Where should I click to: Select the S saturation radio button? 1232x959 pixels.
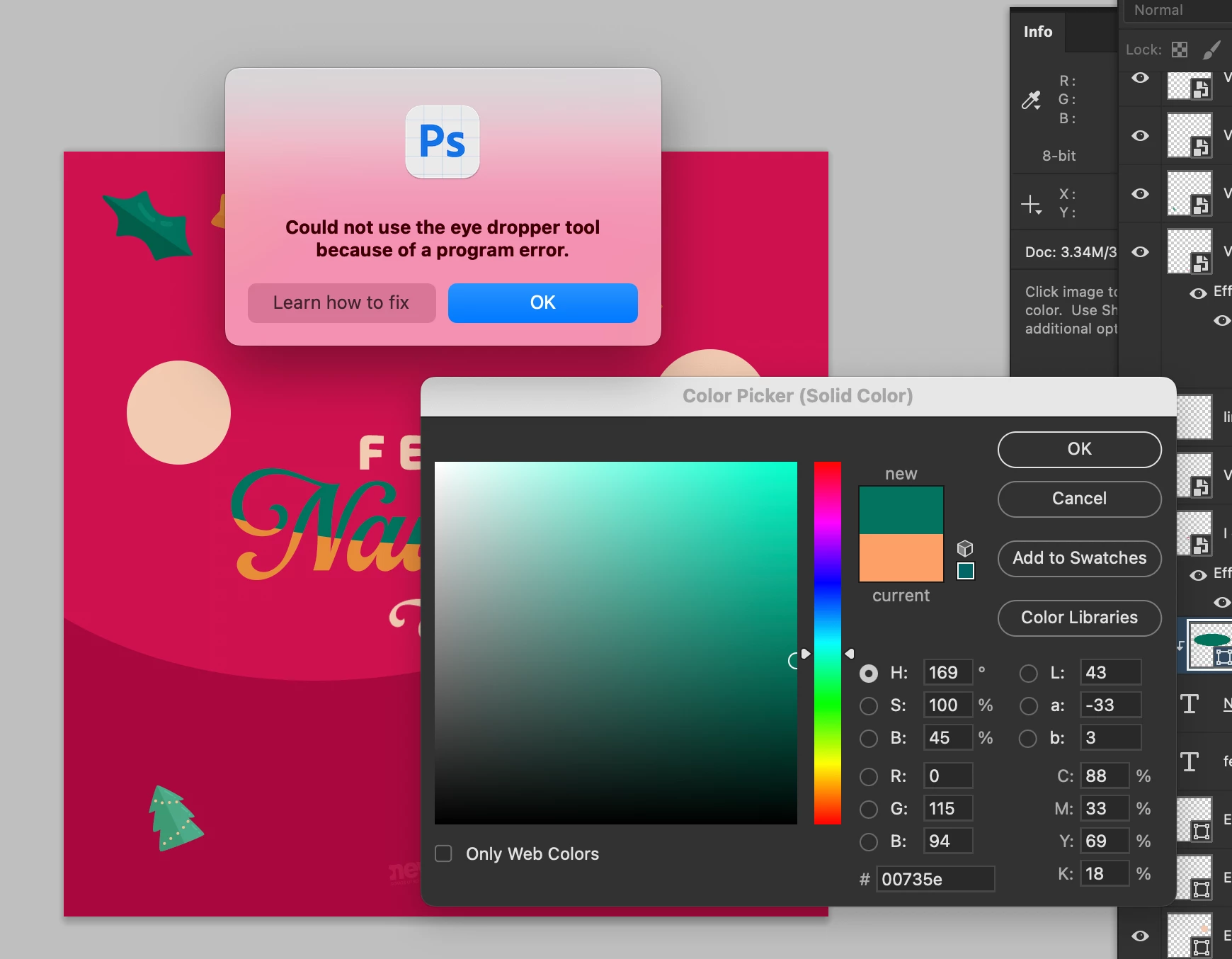click(x=869, y=705)
